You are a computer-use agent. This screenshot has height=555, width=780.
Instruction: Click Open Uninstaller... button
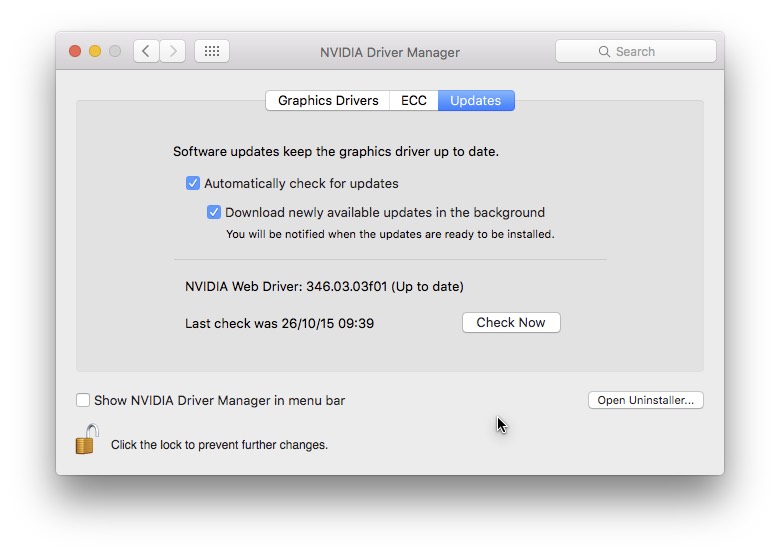tap(646, 400)
